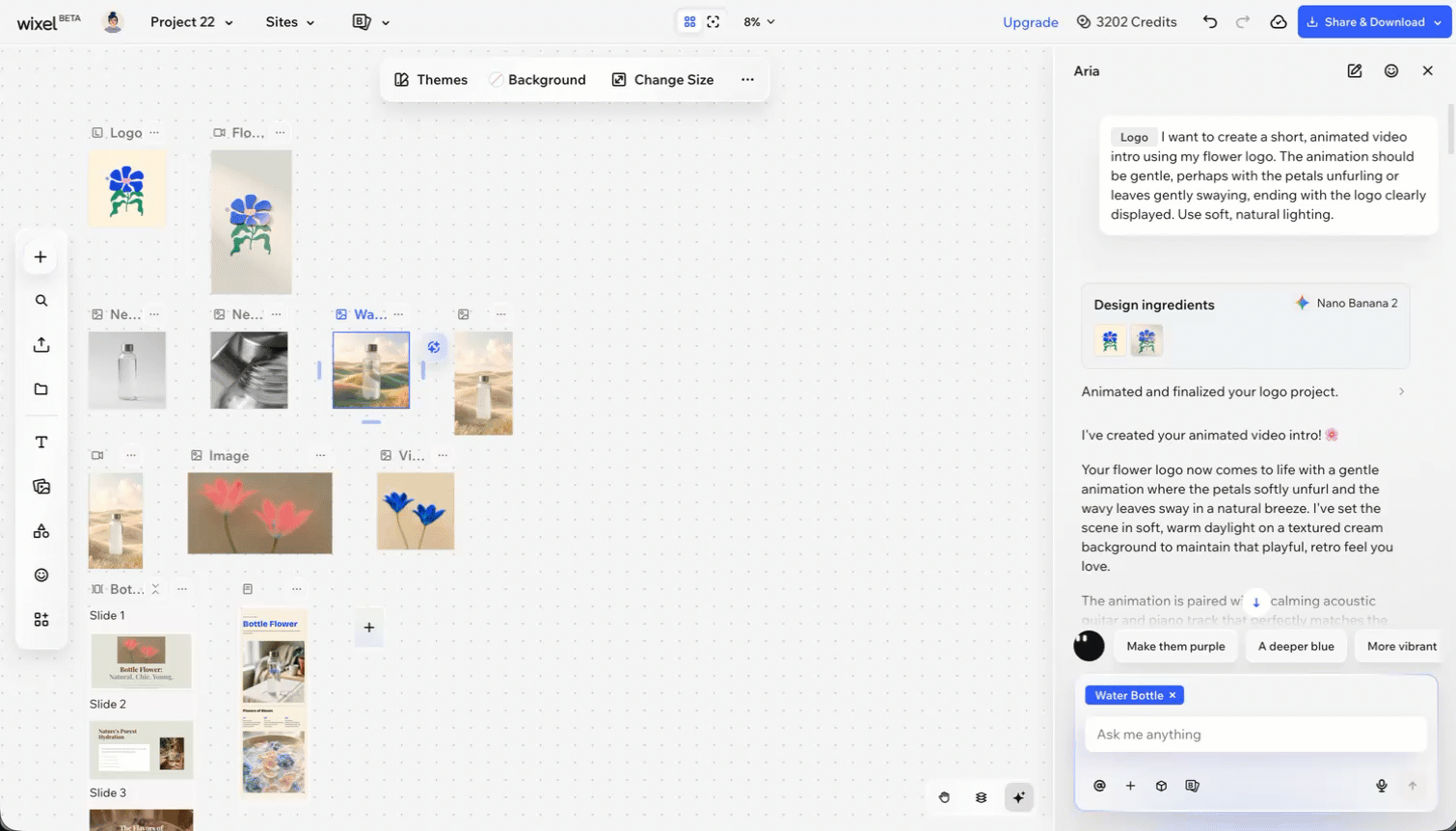Click Change Size in the floating toolbar
This screenshot has width=1456, height=831.
point(663,80)
